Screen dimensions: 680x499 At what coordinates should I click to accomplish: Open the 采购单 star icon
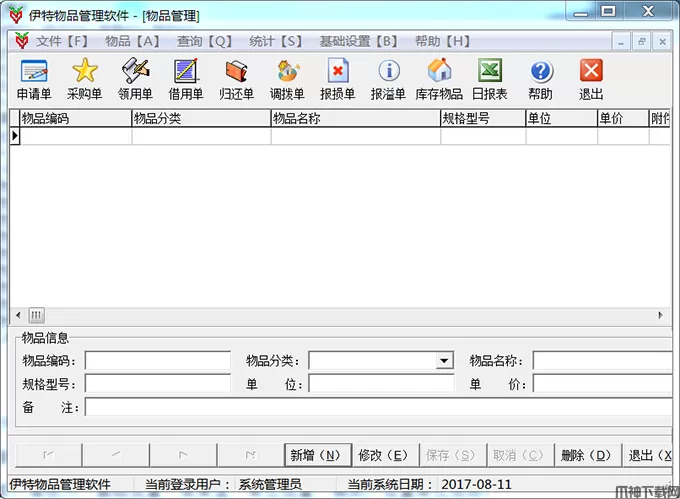pos(85,79)
